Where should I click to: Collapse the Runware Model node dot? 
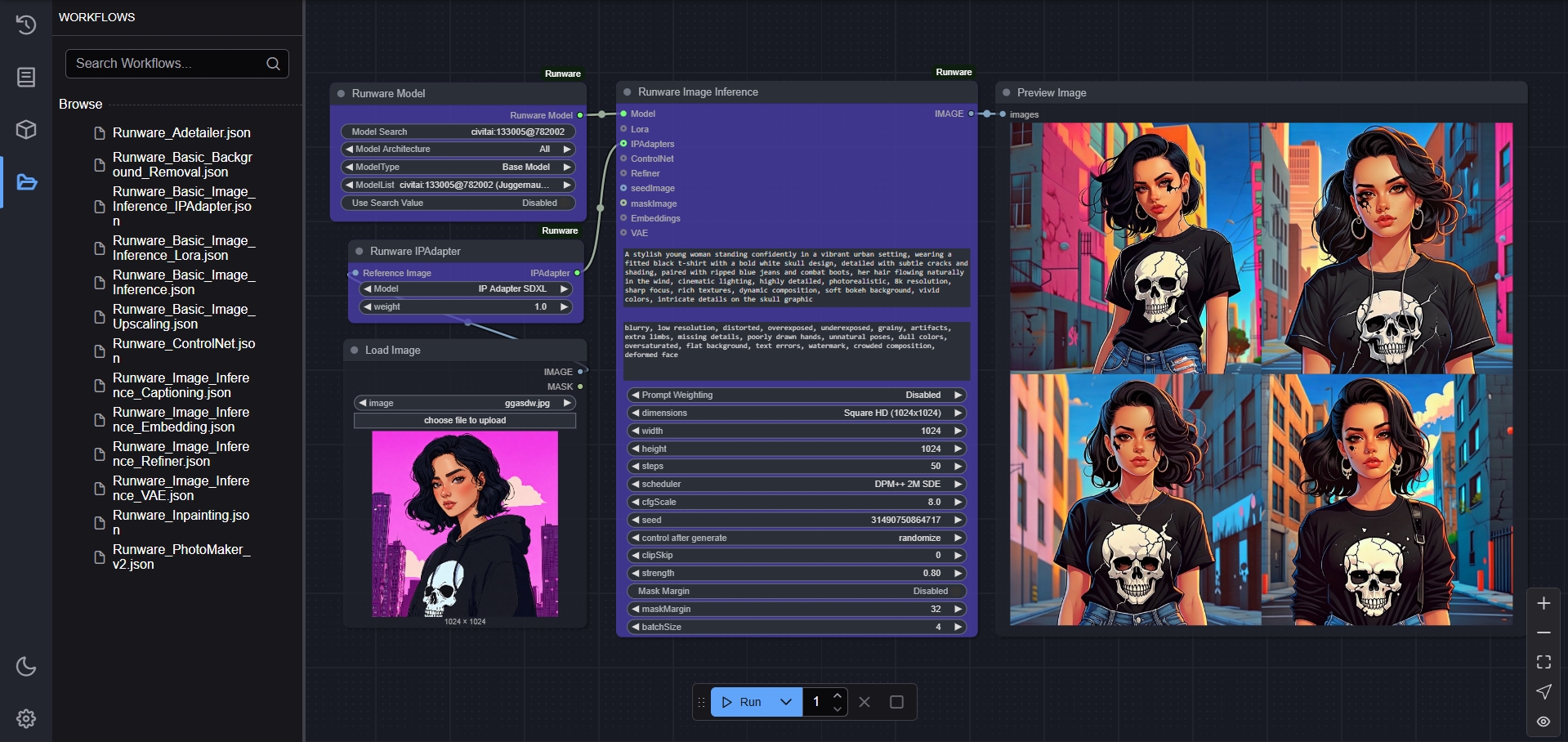(341, 94)
